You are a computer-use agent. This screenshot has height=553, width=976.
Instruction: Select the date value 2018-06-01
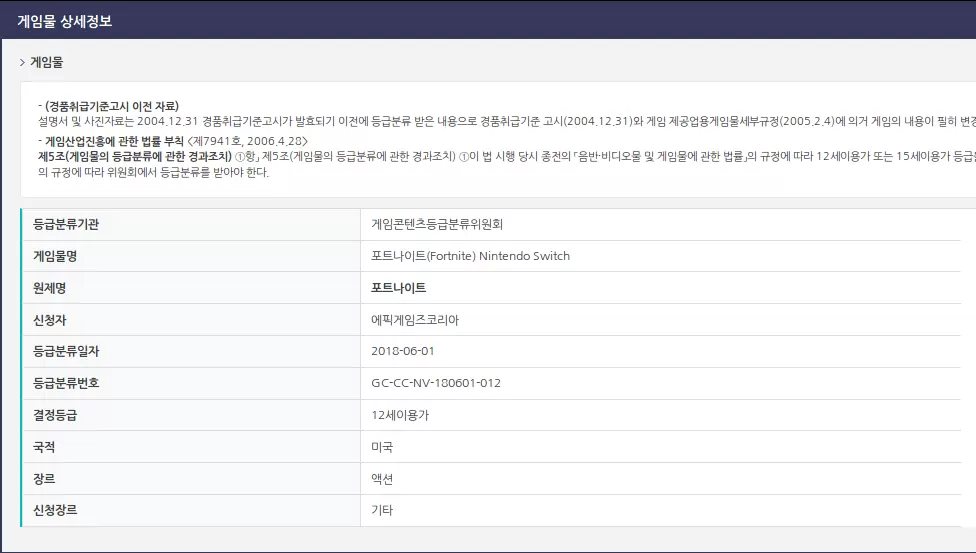(403, 351)
